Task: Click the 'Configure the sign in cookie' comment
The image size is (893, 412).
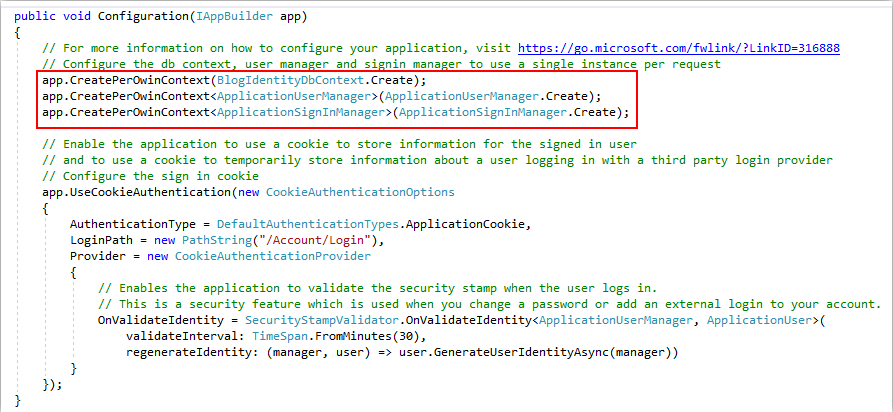Action: pyautogui.click(x=150, y=176)
